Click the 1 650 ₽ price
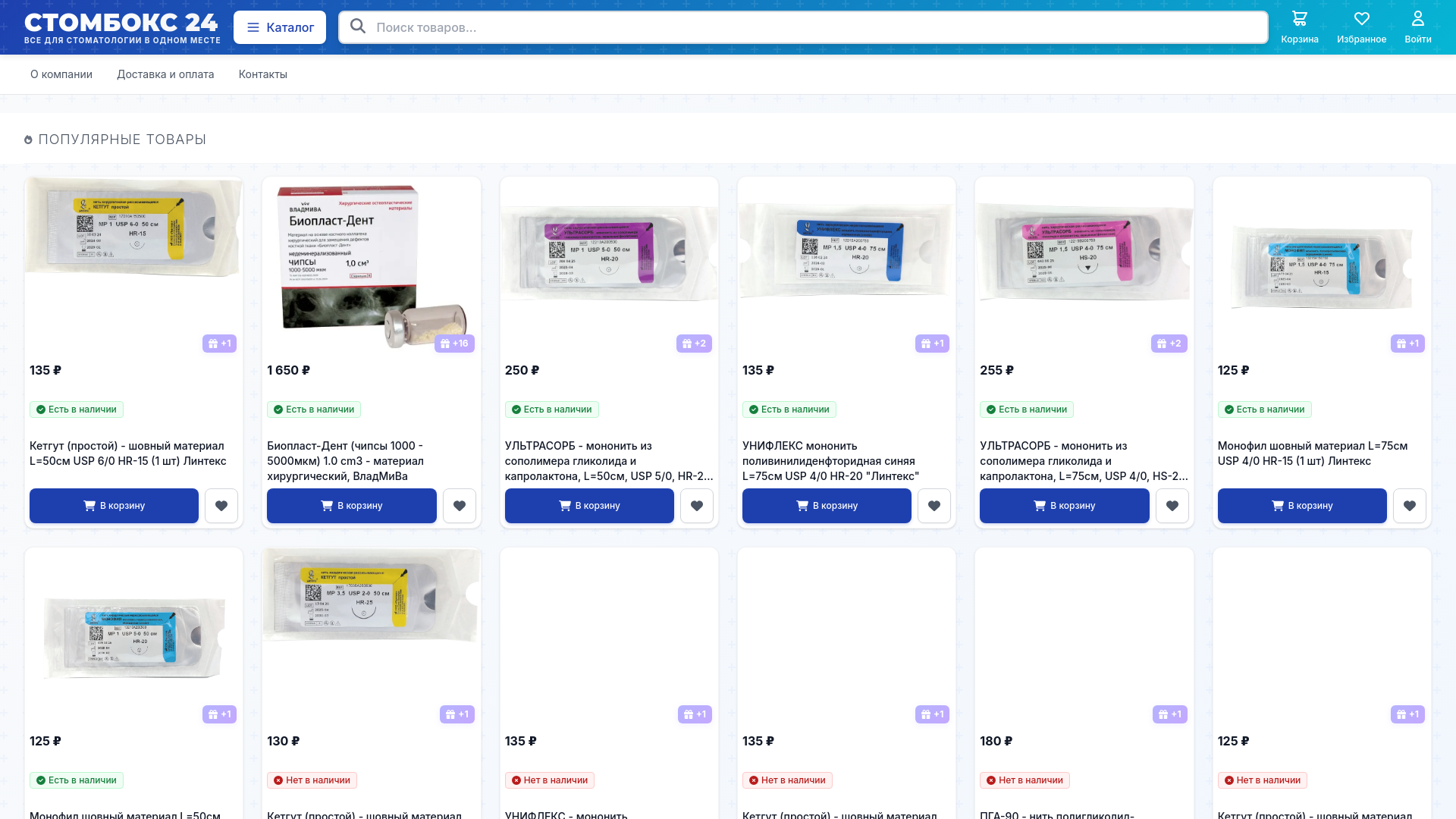Screen dimensions: 1456x819 coord(288,370)
